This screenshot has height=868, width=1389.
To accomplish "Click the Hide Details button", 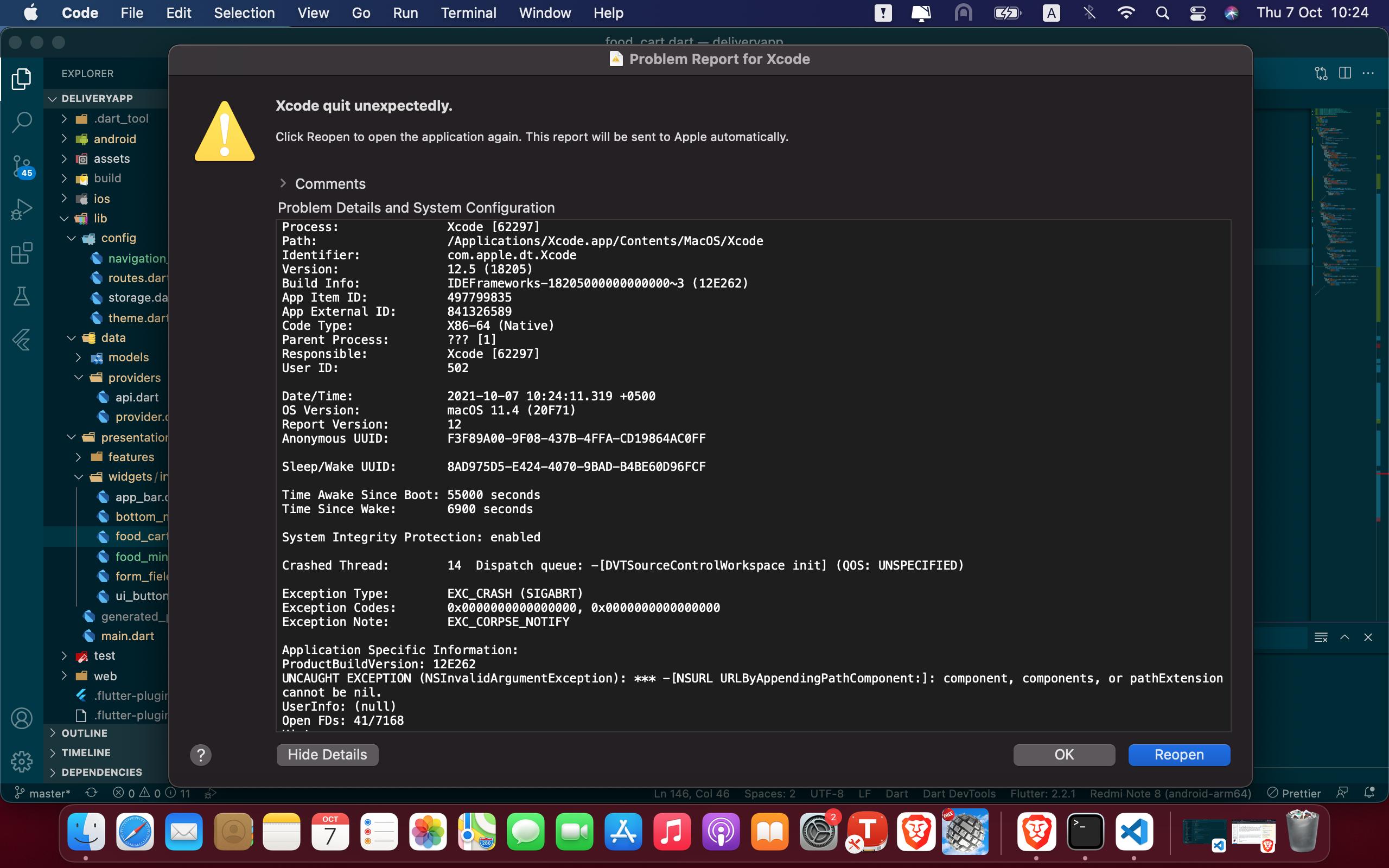I will point(327,754).
